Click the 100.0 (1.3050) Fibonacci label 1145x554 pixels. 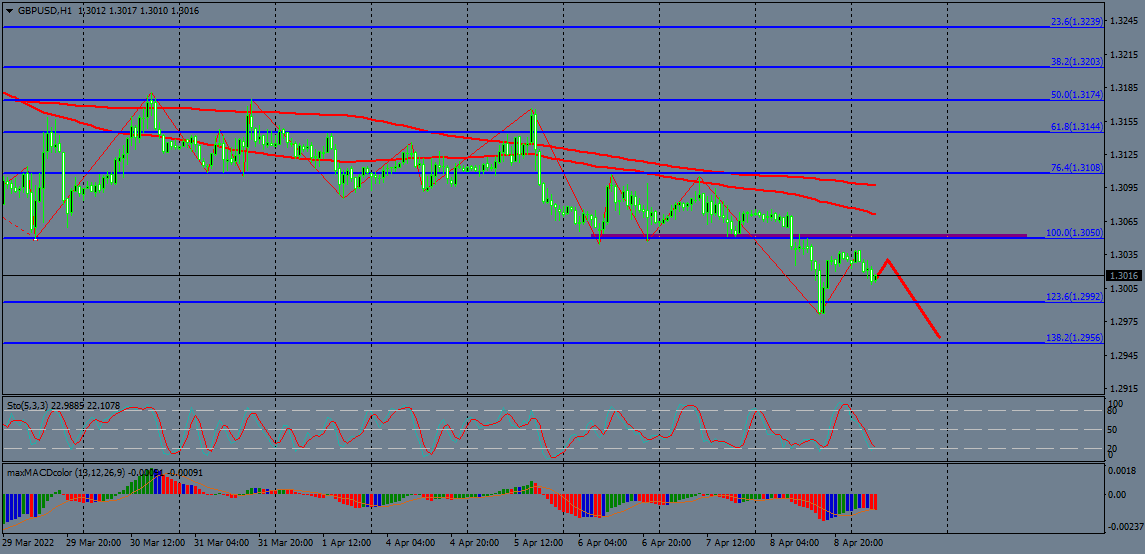coord(1073,233)
